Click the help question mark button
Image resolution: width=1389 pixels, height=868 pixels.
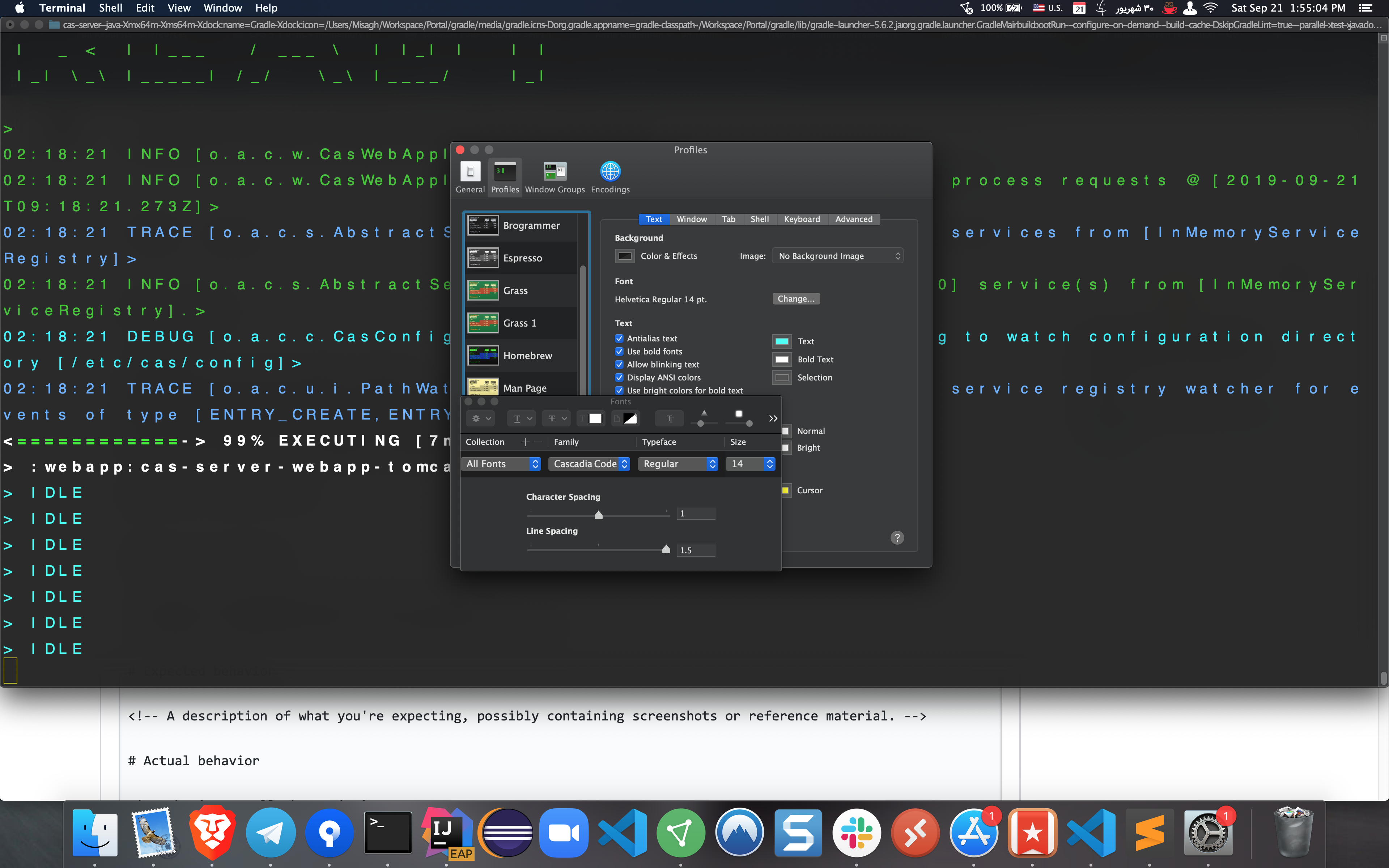coord(897,537)
